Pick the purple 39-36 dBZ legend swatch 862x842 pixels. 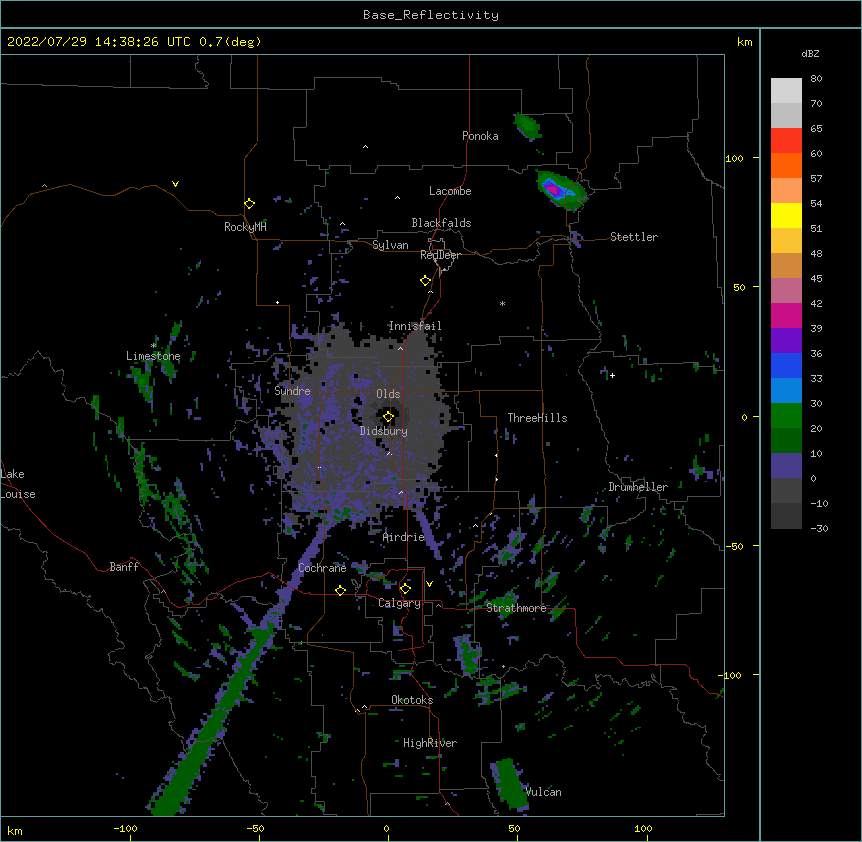[x=786, y=341]
